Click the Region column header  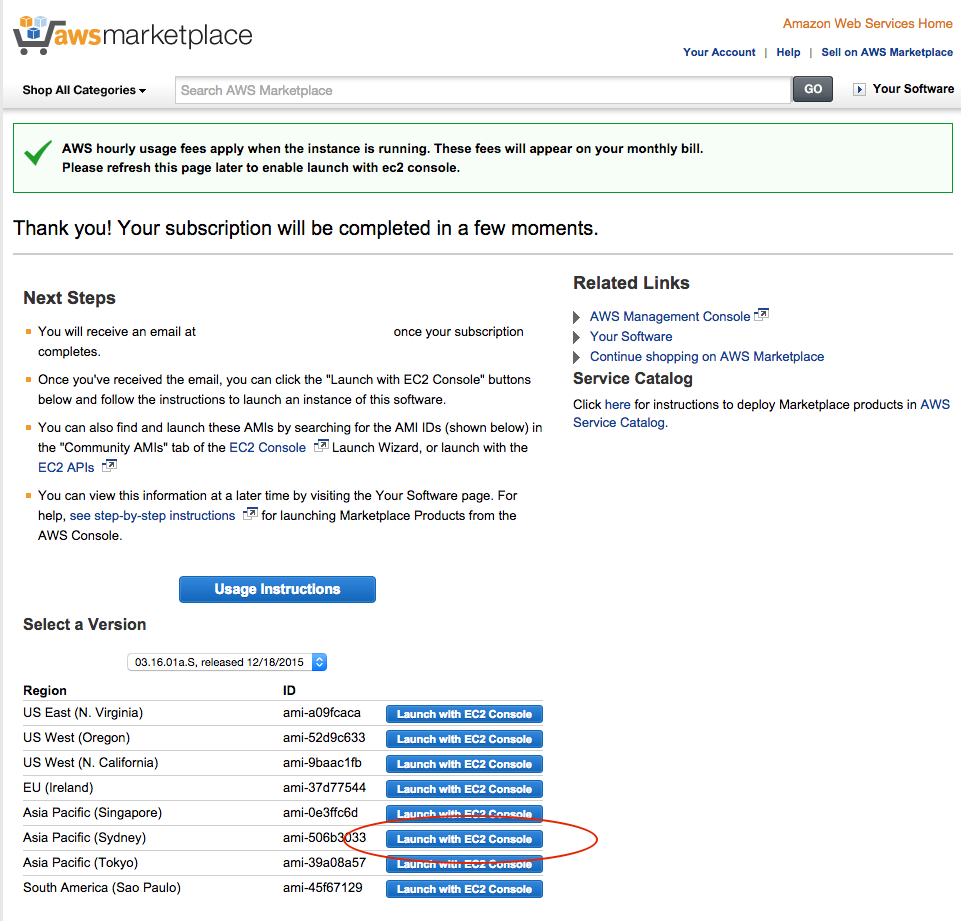45,691
